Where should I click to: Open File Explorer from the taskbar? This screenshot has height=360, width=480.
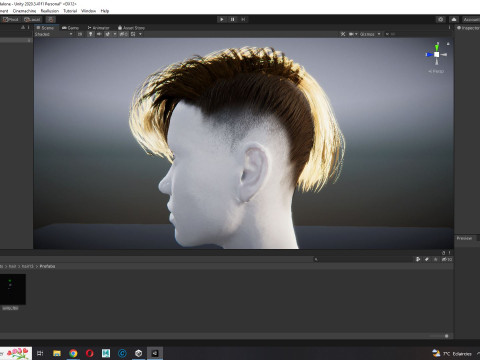point(57,353)
